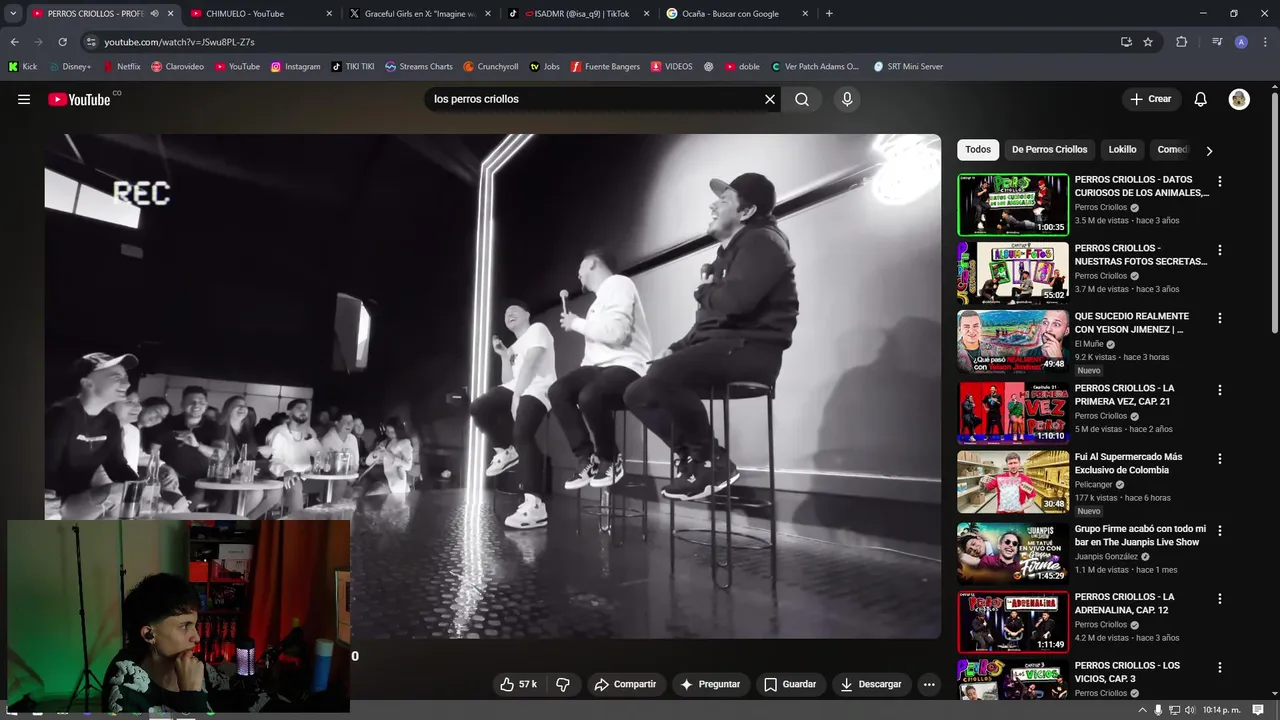This screenshot has width=1280, height=720.
Task: Reload the page in Chrome
Action: (62, 42)
